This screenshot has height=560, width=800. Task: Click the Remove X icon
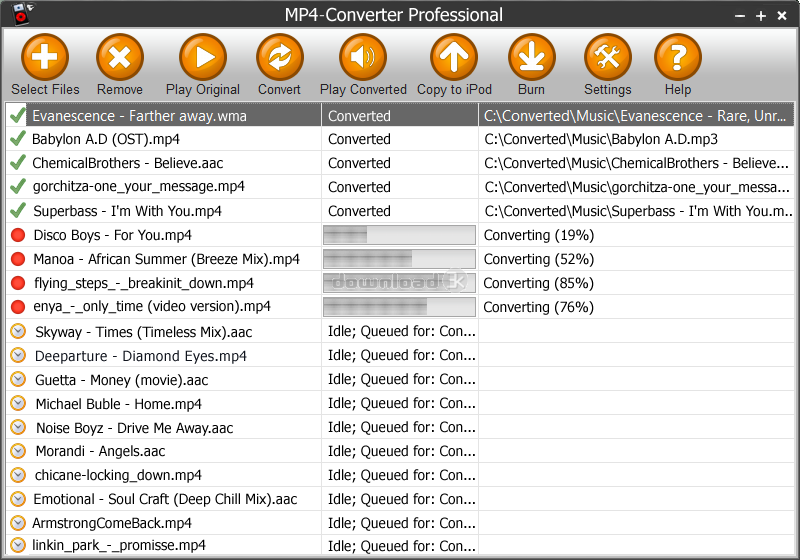(120, 57)
